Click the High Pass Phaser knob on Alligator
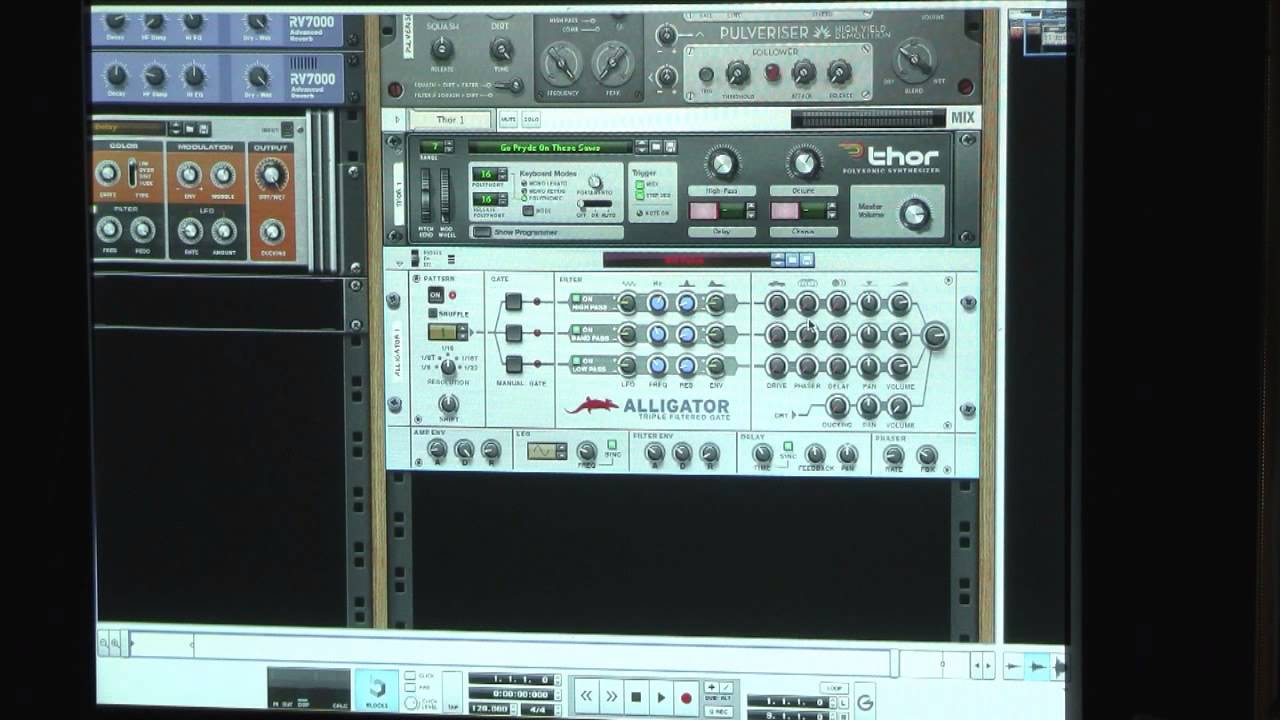The height and width of the screenshot is (720, 1280). [x=807, y=303]
